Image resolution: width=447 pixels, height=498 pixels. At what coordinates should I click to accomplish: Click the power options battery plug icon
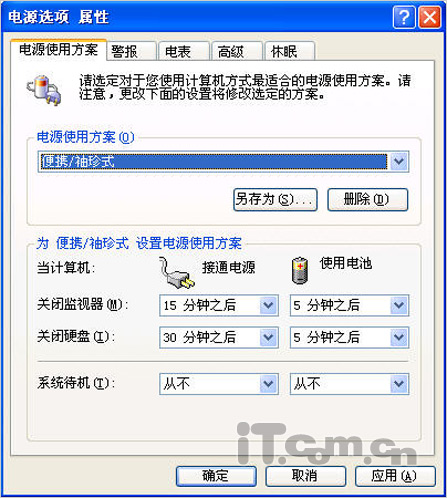[44, 89]
